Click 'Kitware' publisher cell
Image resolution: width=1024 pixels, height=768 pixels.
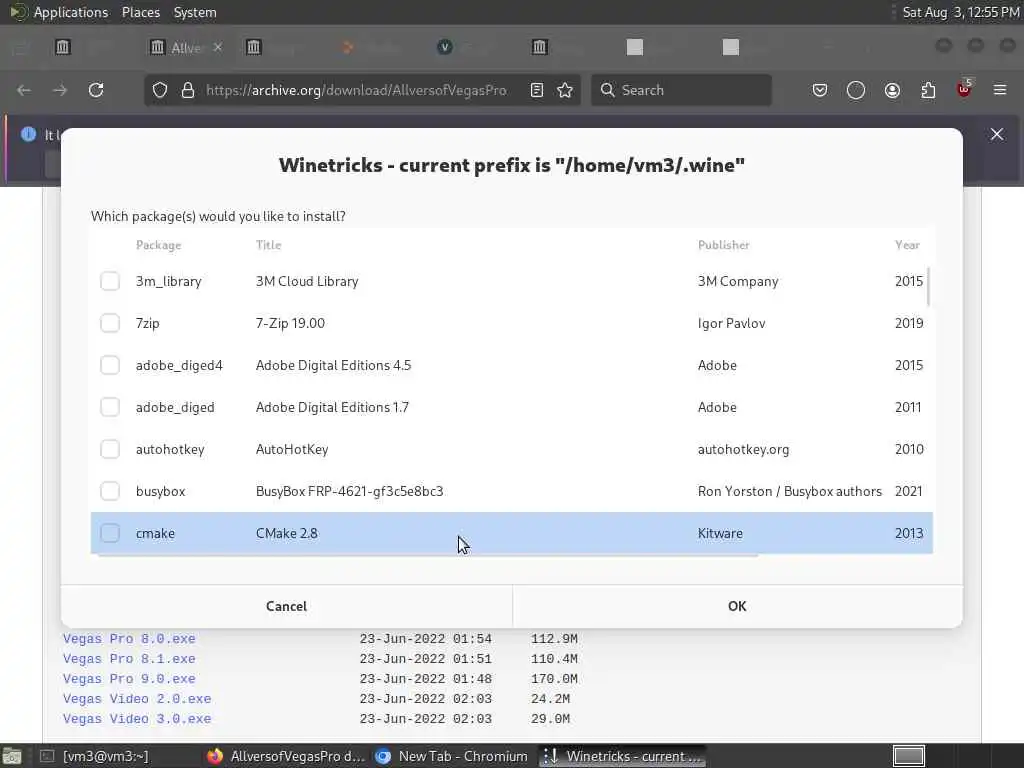coord(720,533)
